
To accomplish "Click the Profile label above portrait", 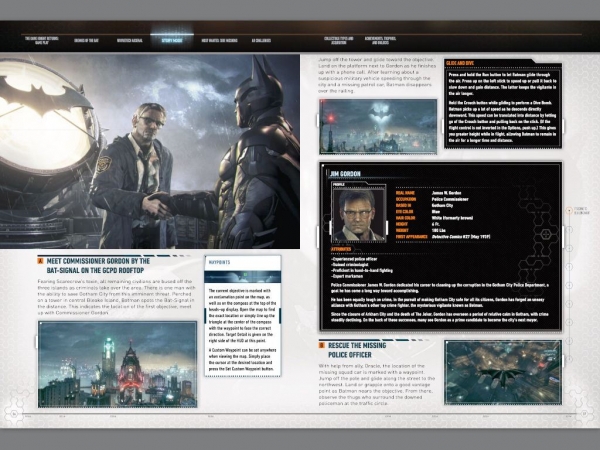I will click(339, 184).
